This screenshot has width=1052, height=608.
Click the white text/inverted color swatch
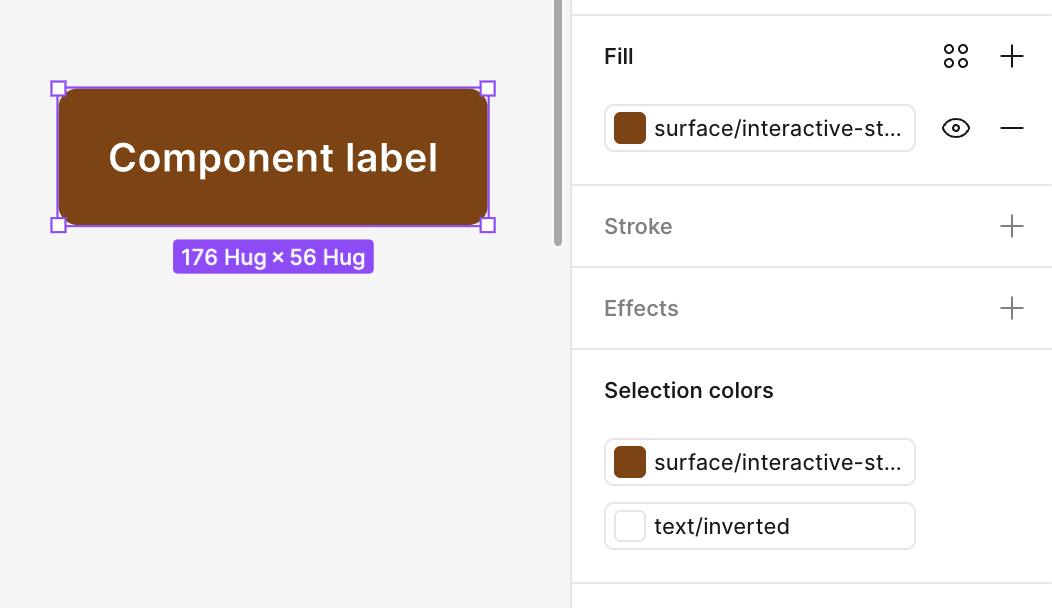629,525
